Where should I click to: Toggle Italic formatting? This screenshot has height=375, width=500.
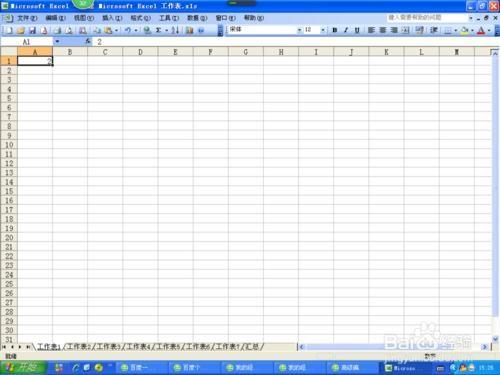346,30
